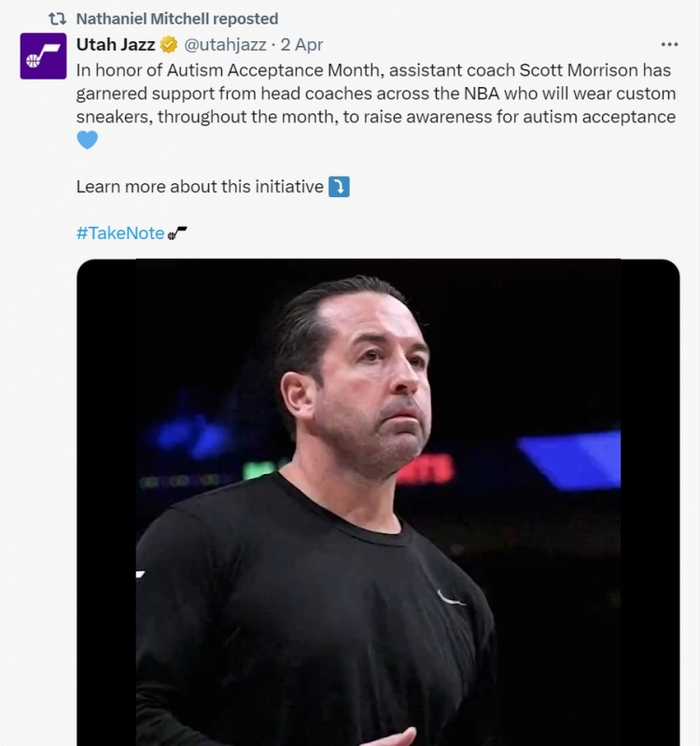The height and width of the screenshot is (746, 700).
Task: Open the #TakeNote hashtag
Action: (120, 233)
